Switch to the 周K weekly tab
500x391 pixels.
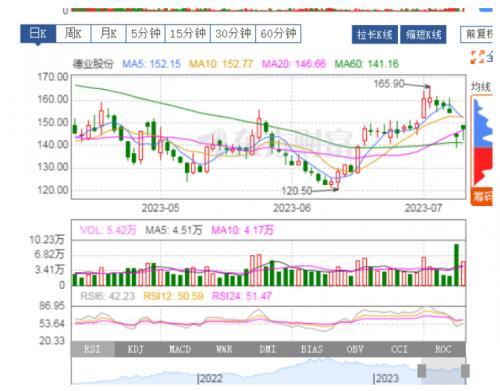[73, 33]
